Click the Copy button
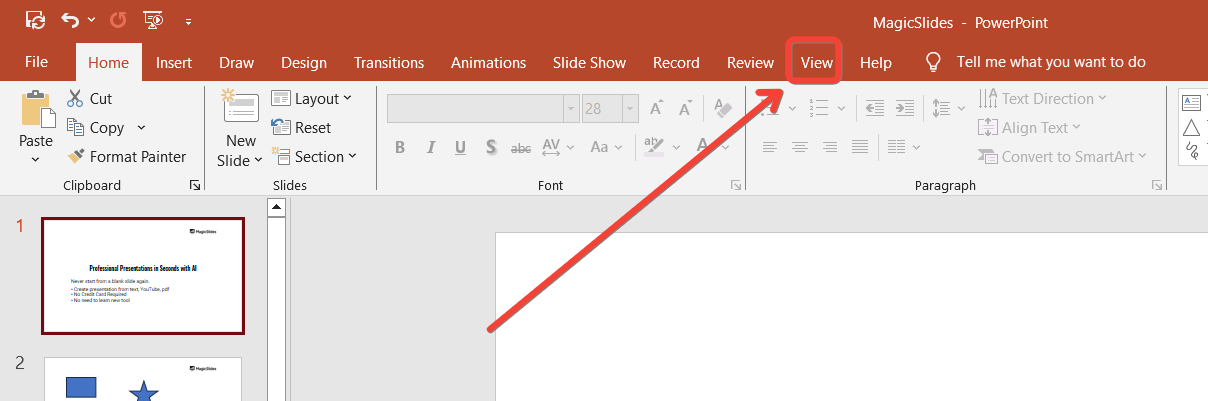 pos(94,127)
